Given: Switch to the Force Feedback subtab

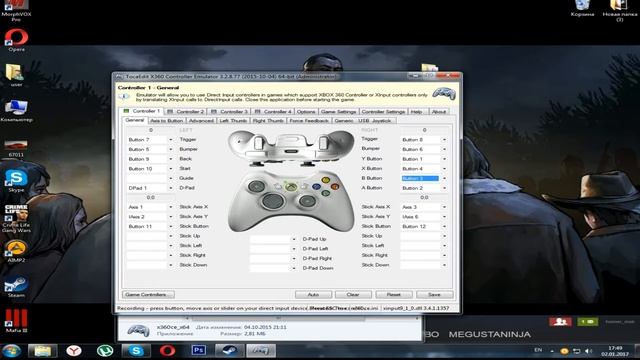Looking at the screenshot, I should coord(309,121).
